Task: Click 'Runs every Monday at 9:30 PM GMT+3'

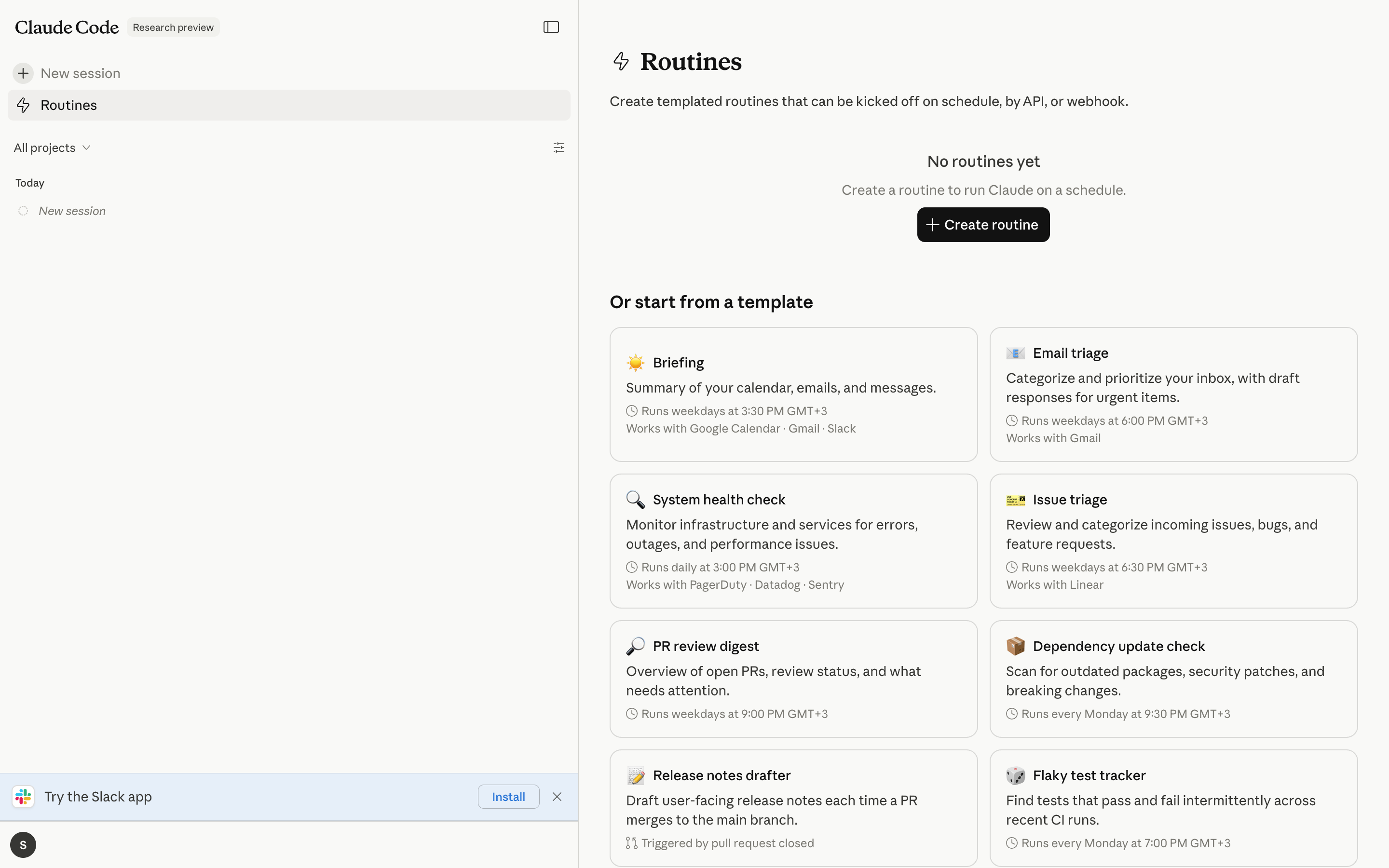Action: point(1126,714)
